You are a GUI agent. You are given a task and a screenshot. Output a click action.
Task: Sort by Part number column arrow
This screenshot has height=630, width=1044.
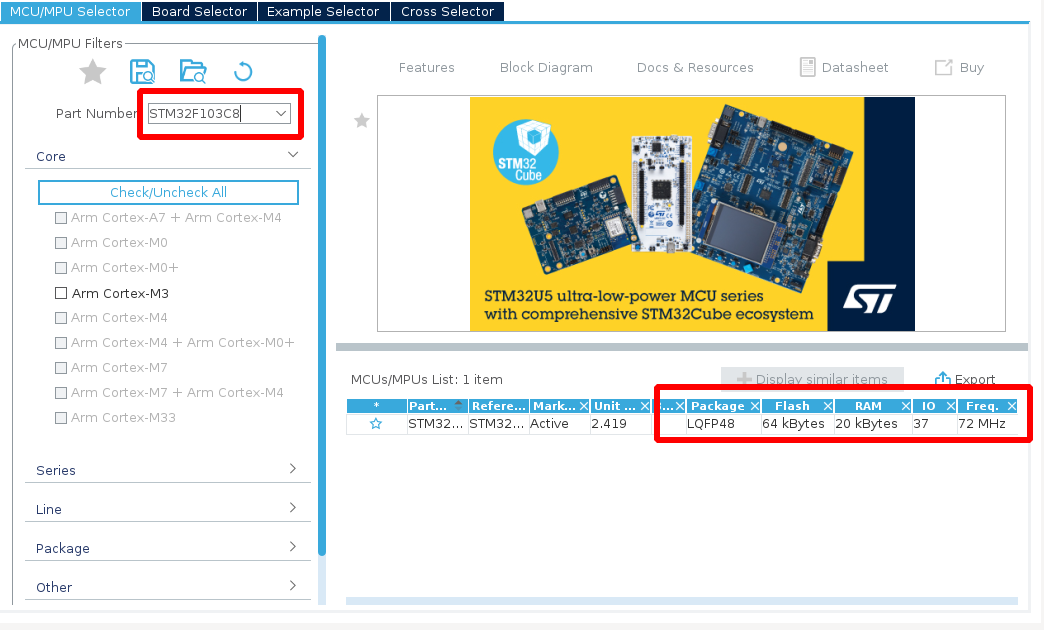458,404
